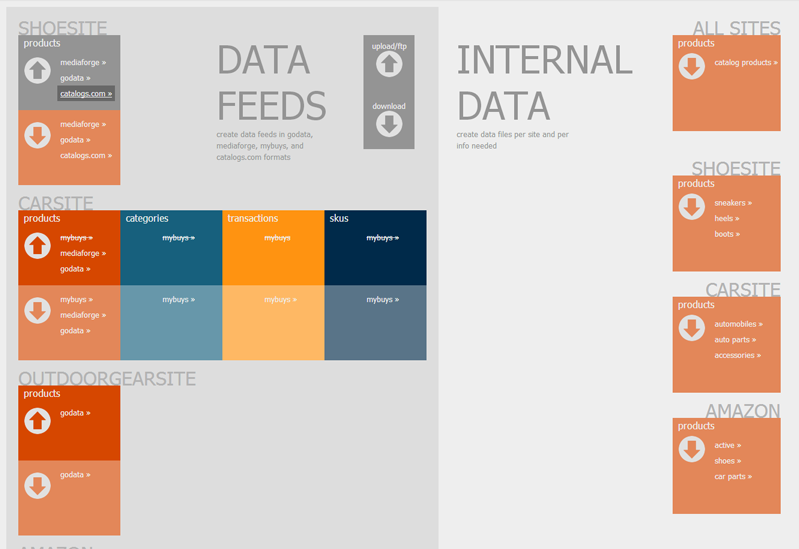Click CARSITE products upload arrow icon
The image size is (799, 549).
37,246
